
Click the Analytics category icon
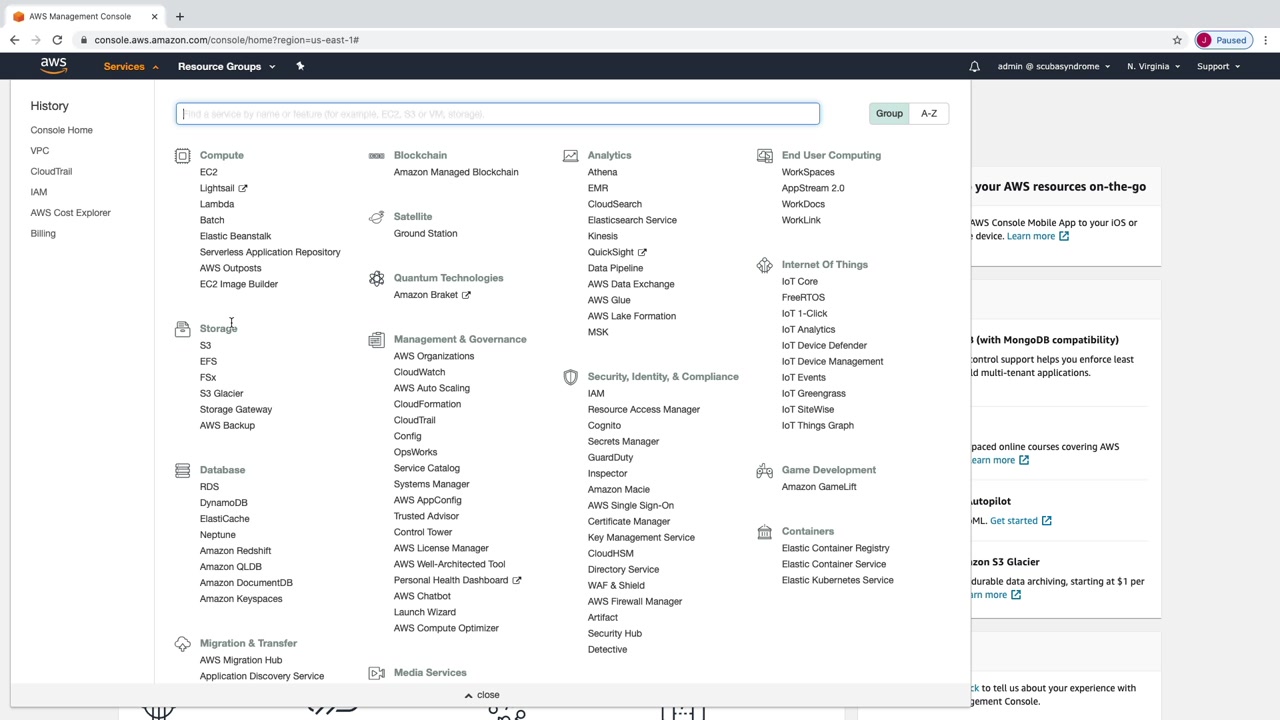(570, 155)
